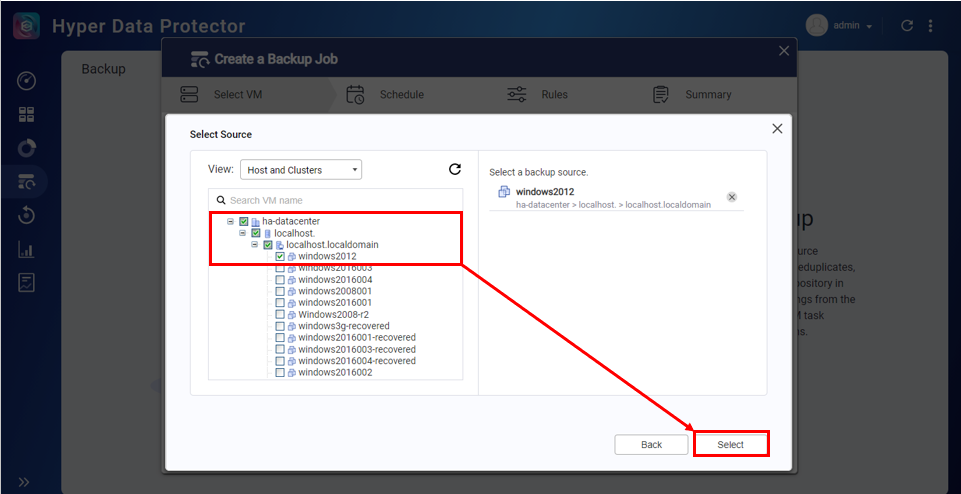Open the View Host and Clusters dropdown
The width and height of the screenshot is (961, 494).
pos(301,170)
